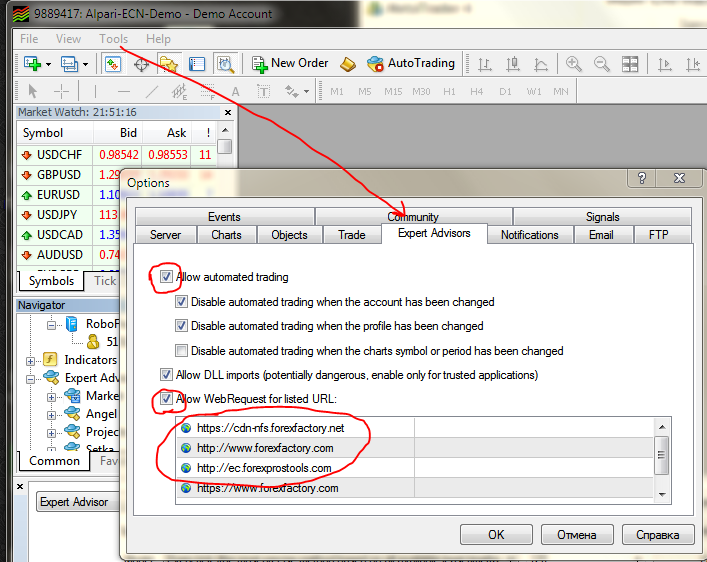Viewport: 707px width, 562px height.
Task: Select the http://www.forexfactory.com URL row
Action: (415, 448)
